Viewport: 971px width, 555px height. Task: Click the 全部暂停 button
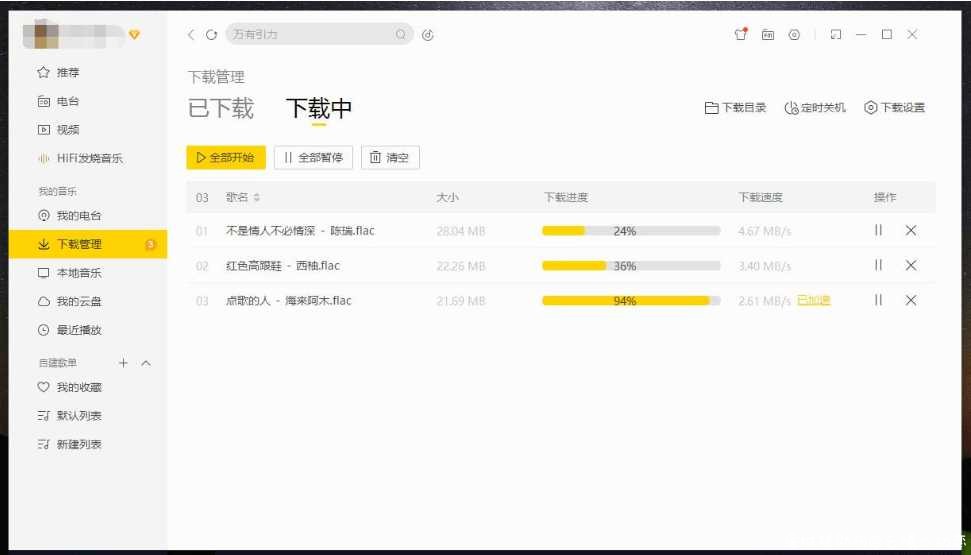[313, 157]
